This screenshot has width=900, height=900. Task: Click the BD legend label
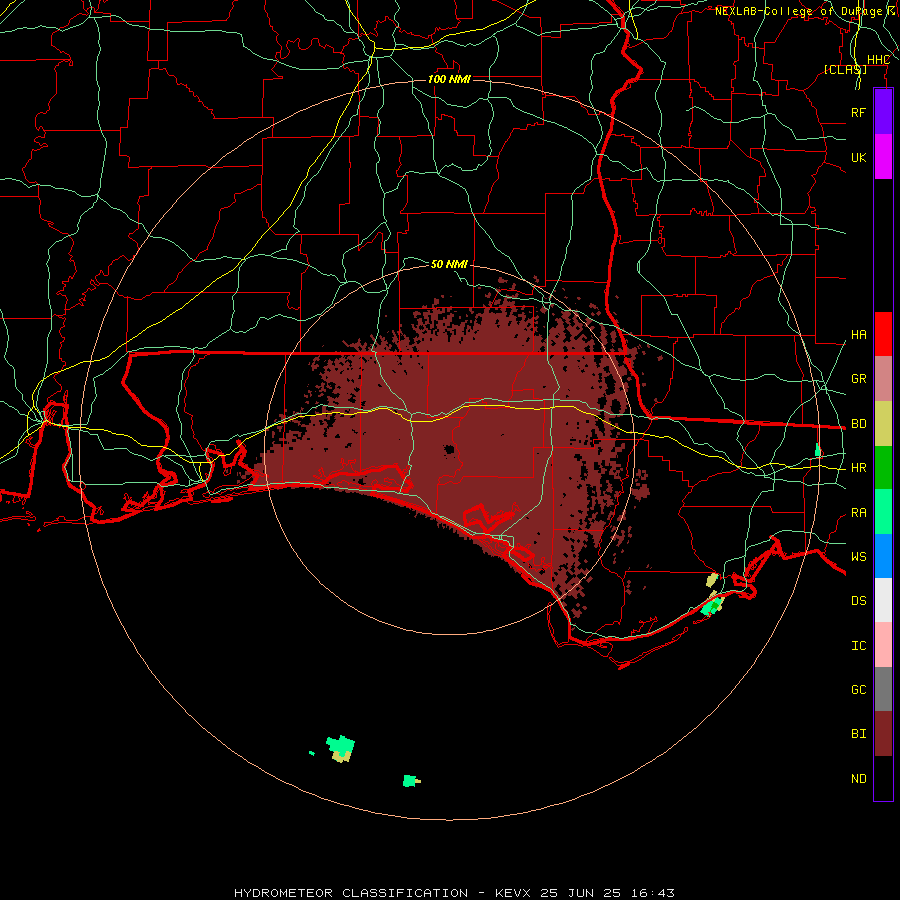(858, 424)
